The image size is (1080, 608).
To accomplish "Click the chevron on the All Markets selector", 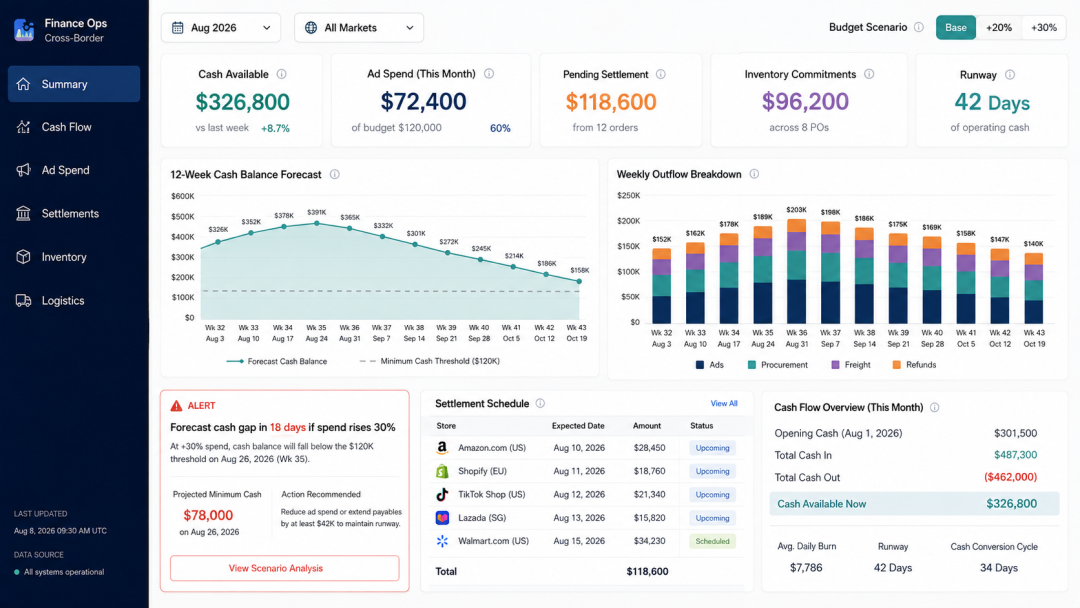I will (x=410, y=28).
